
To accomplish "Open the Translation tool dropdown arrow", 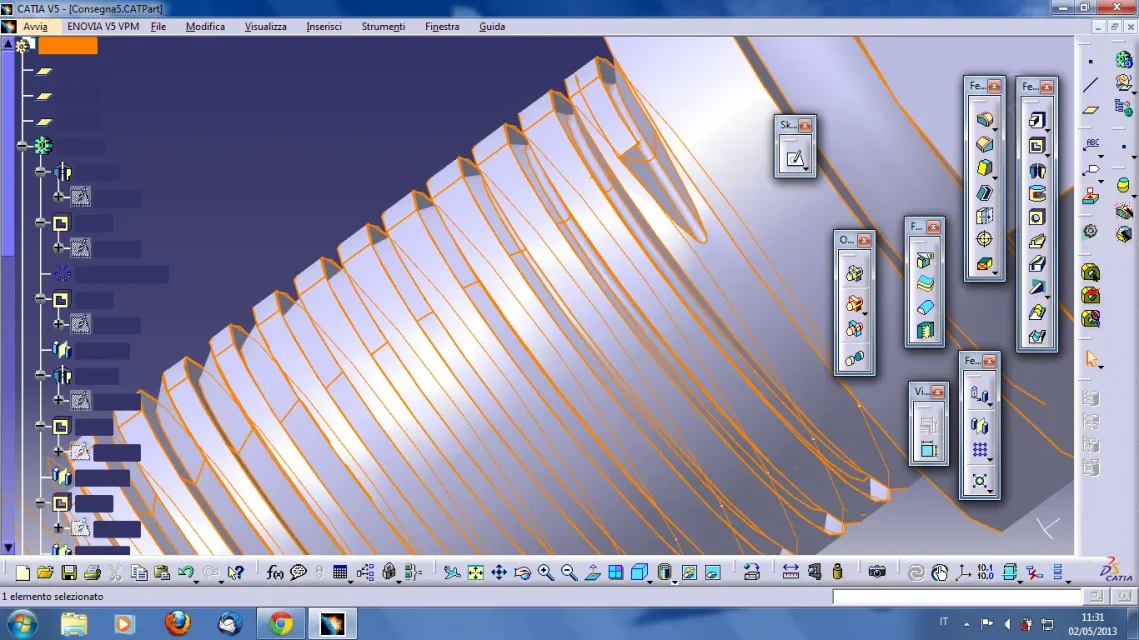I will click(x=989, y=405).
